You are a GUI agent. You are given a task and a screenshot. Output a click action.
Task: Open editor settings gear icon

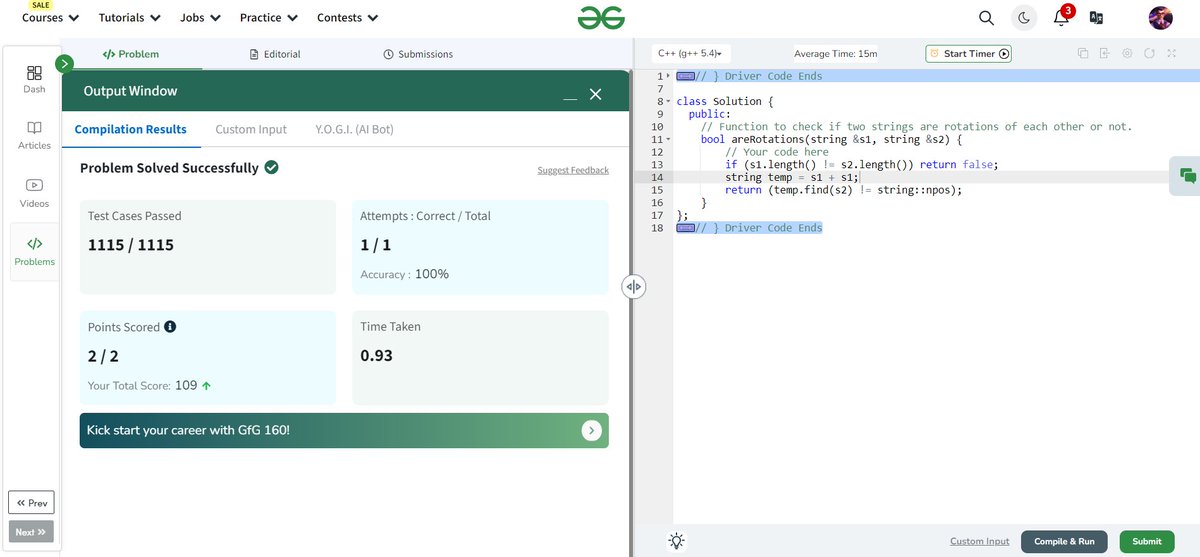coord(1127,54)
